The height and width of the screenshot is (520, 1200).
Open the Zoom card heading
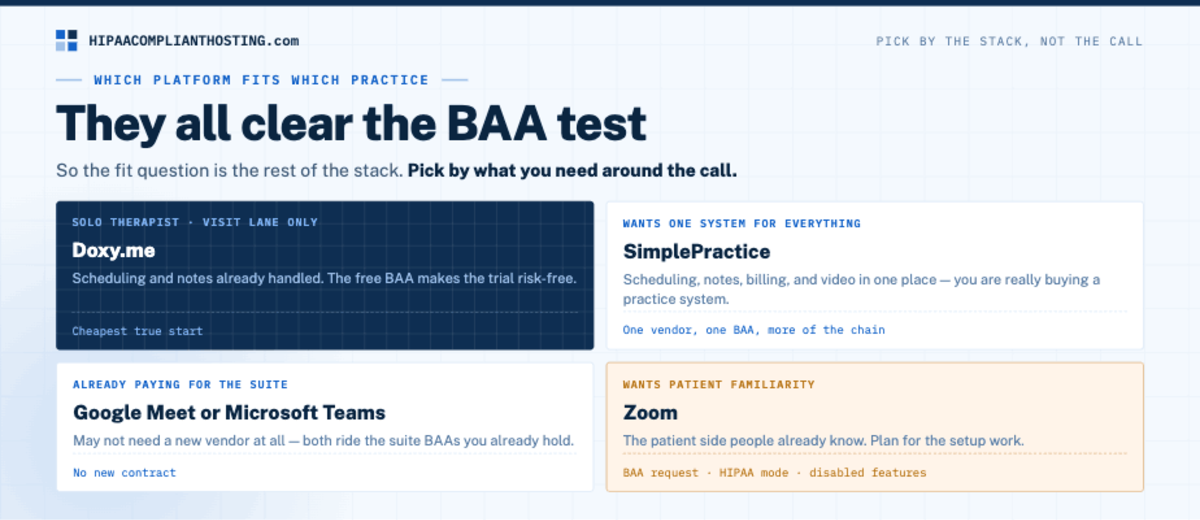pyautogui.click(x=650, y=412)
